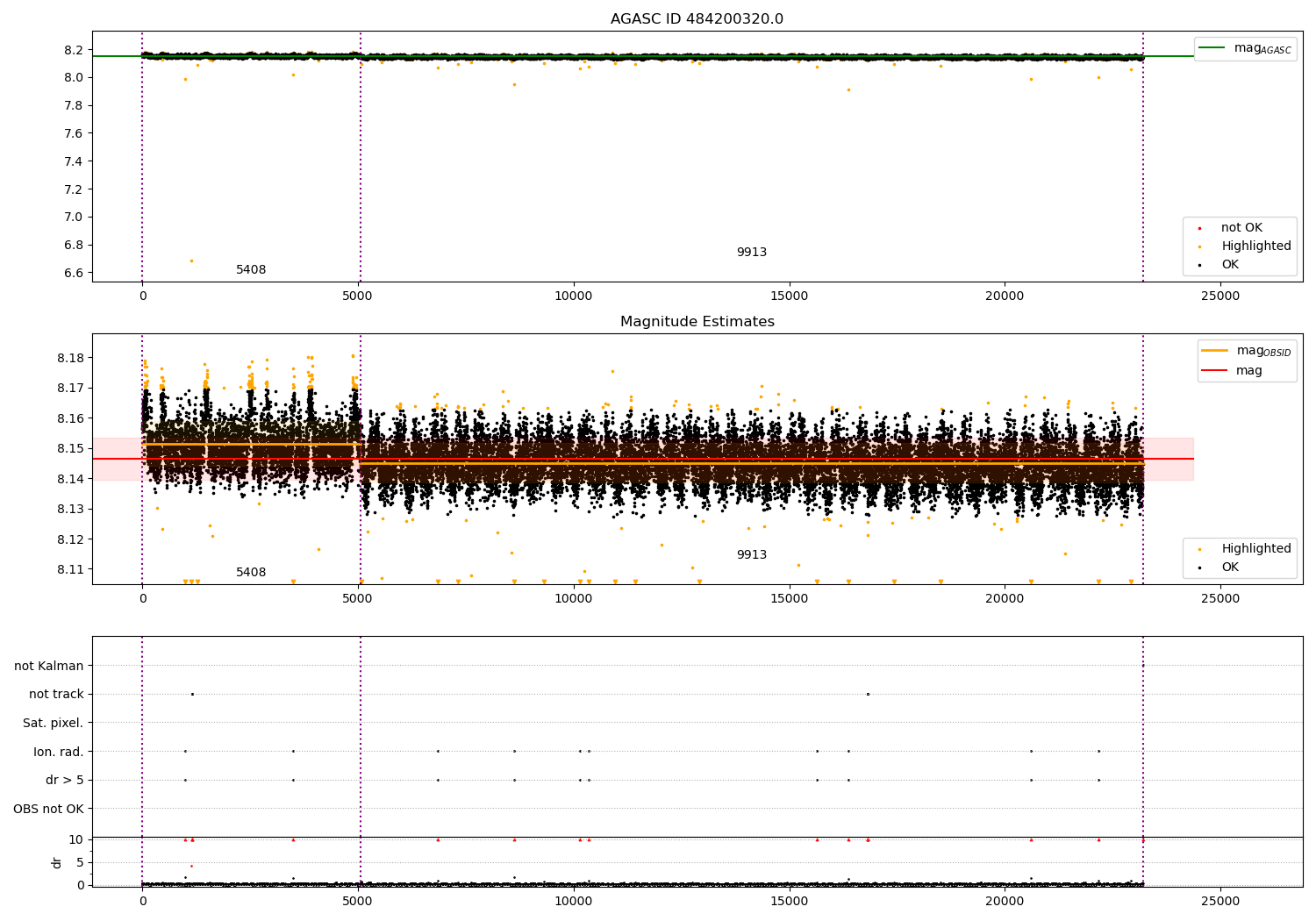Click the 'dr' axis label

pyautogui.click(x=57, y=862)
